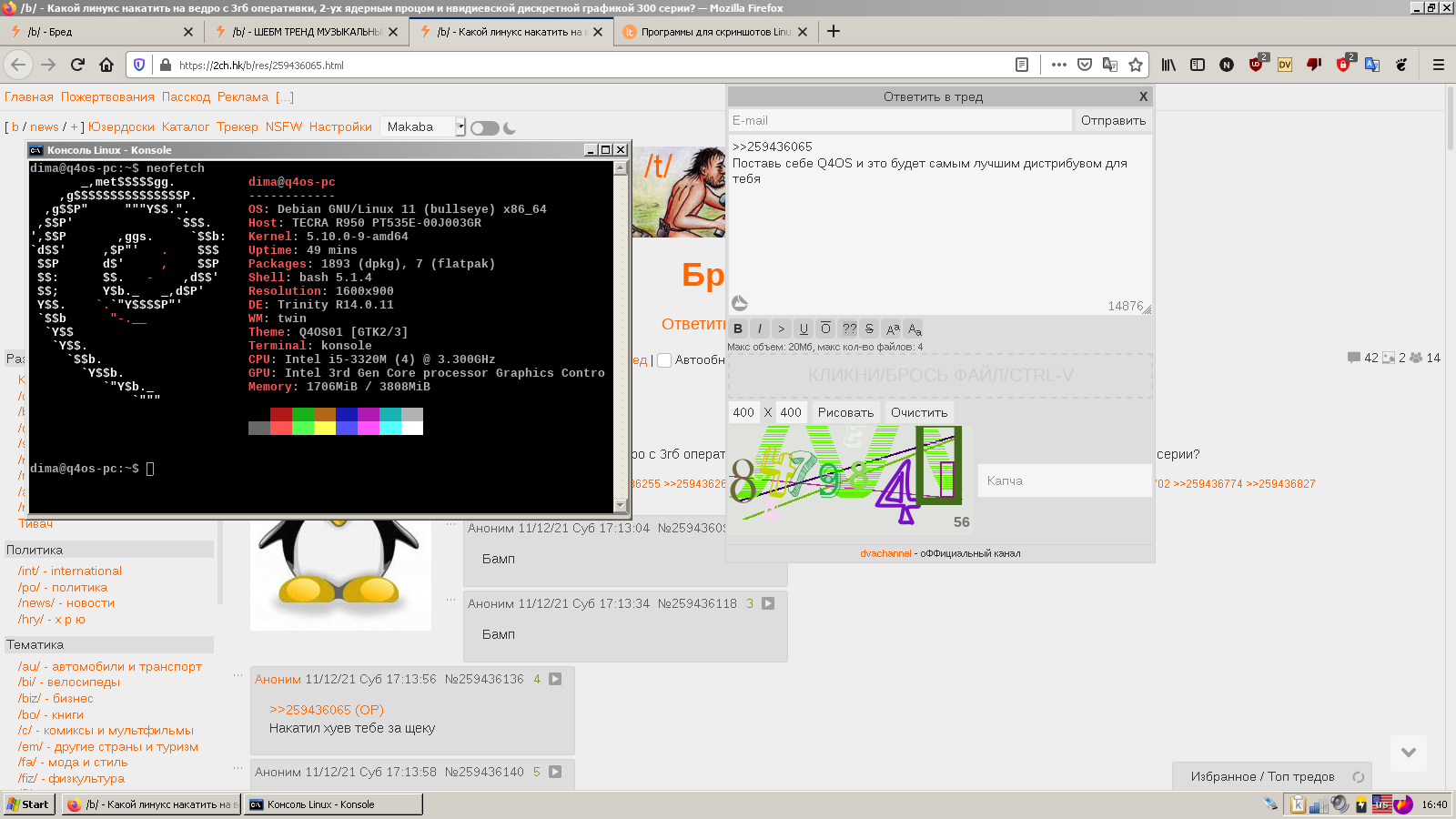The image size is (1456, 819).
Task: Apply bold formatting in reply form
Action: coord(738,329)
